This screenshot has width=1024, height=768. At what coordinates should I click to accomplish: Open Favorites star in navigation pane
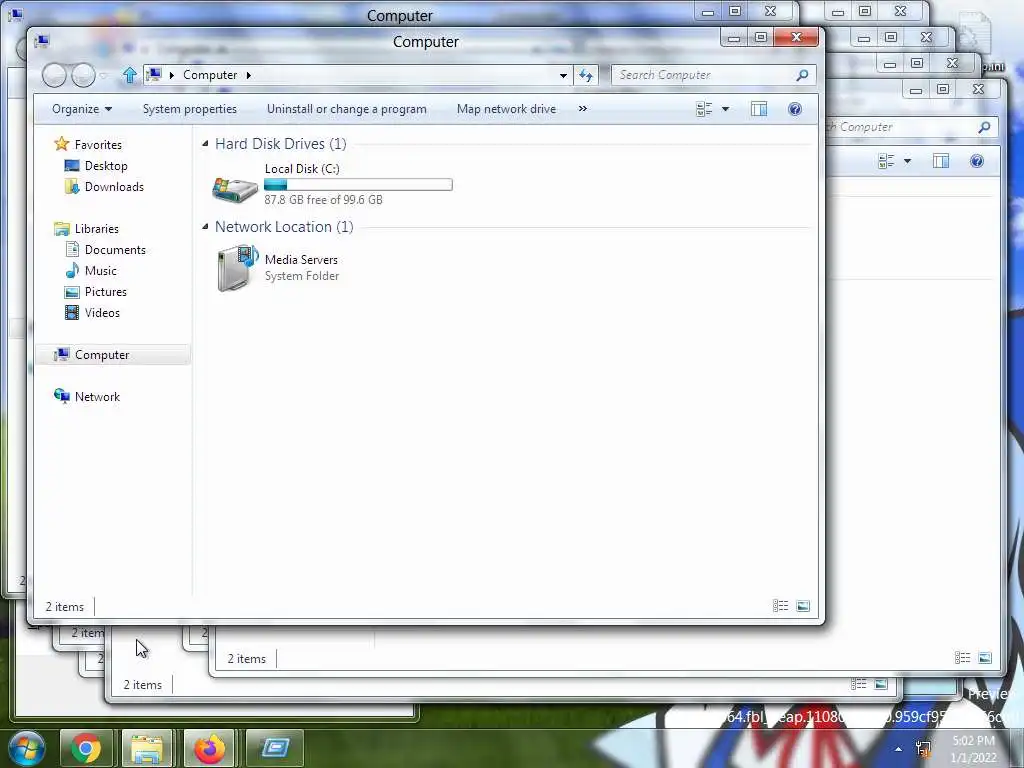[x=61, y=144]
